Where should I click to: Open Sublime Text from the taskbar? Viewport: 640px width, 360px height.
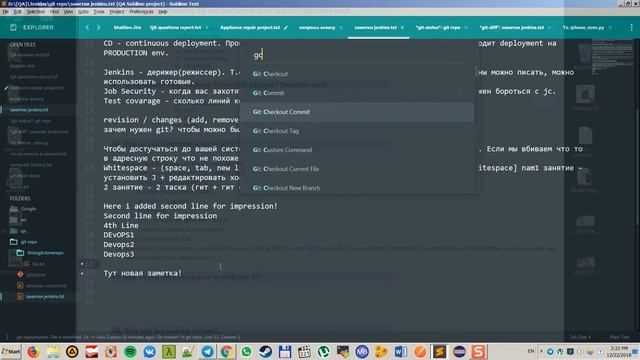point(440,351)
